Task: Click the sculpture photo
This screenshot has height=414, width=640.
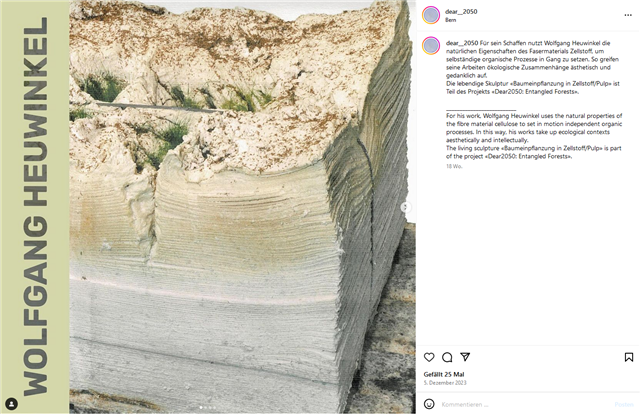Action: (242, 207)
